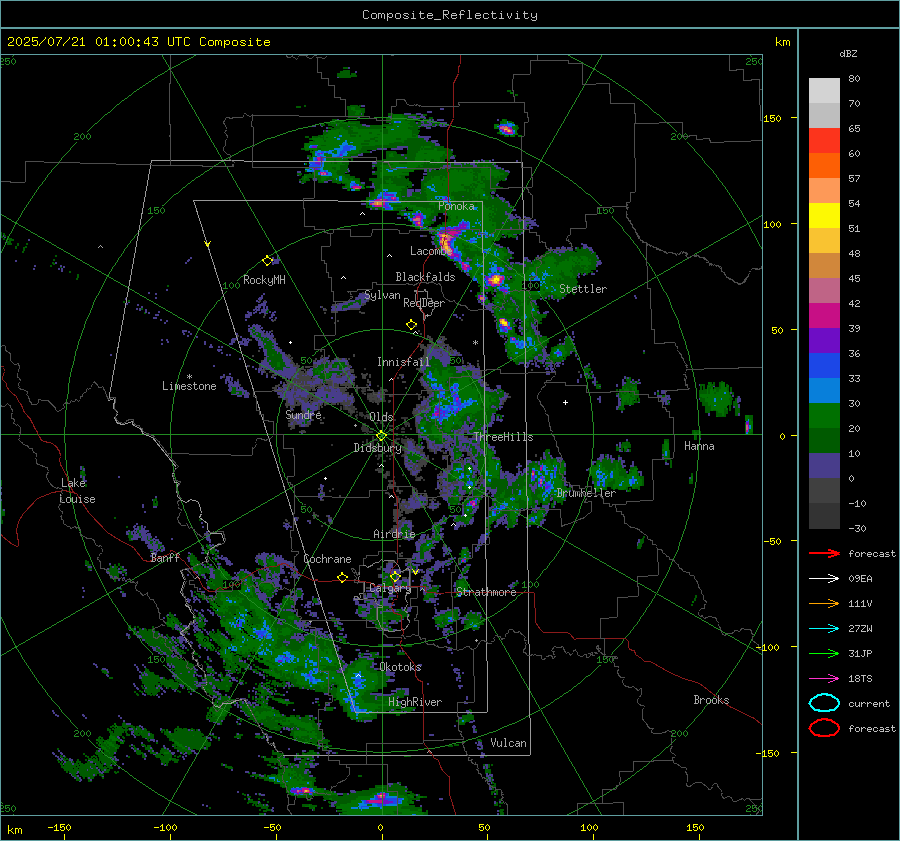This screenshot has height=841, width=900.
Task: Click the cyan 27ZW arrow legend icon
Action: tap(824, 629)
